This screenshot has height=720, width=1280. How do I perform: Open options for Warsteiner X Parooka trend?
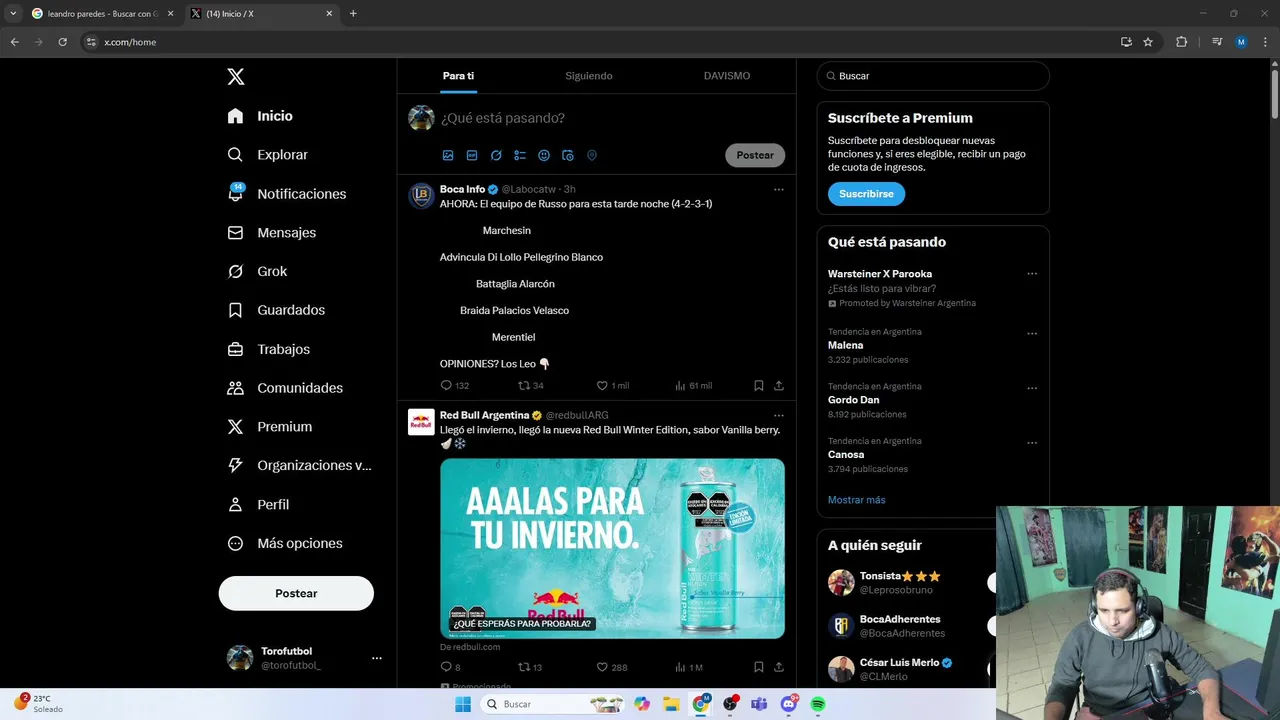point(1032,274)
